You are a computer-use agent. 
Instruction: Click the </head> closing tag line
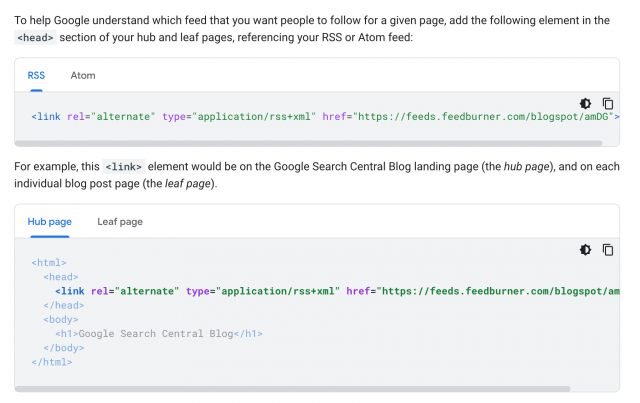coord(64,305)
